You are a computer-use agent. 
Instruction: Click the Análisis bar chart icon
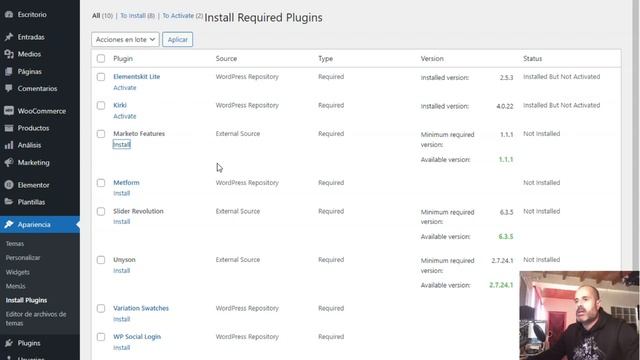[9, 145]
